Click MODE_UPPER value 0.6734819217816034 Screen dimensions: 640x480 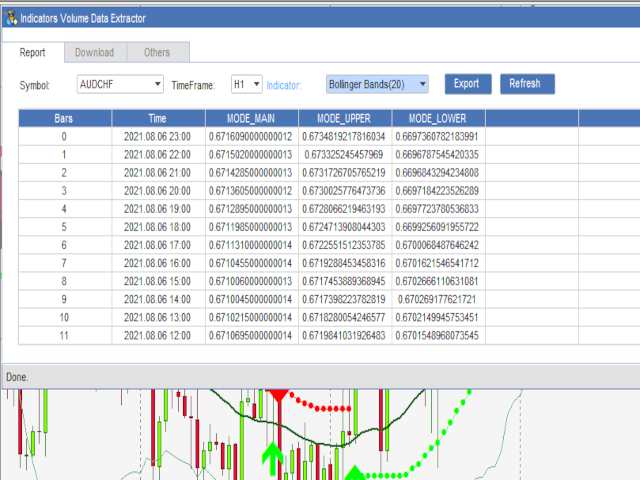coord(344,136)
